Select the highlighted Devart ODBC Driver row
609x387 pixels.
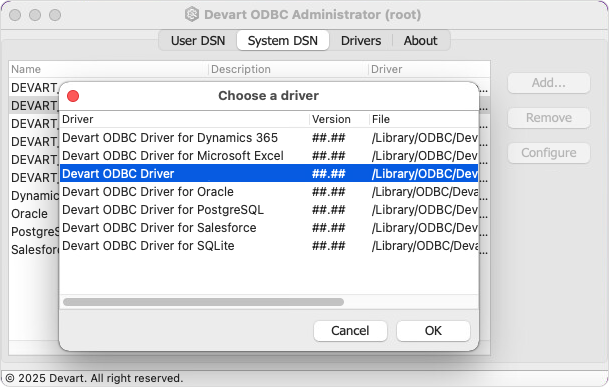point(269,174)
